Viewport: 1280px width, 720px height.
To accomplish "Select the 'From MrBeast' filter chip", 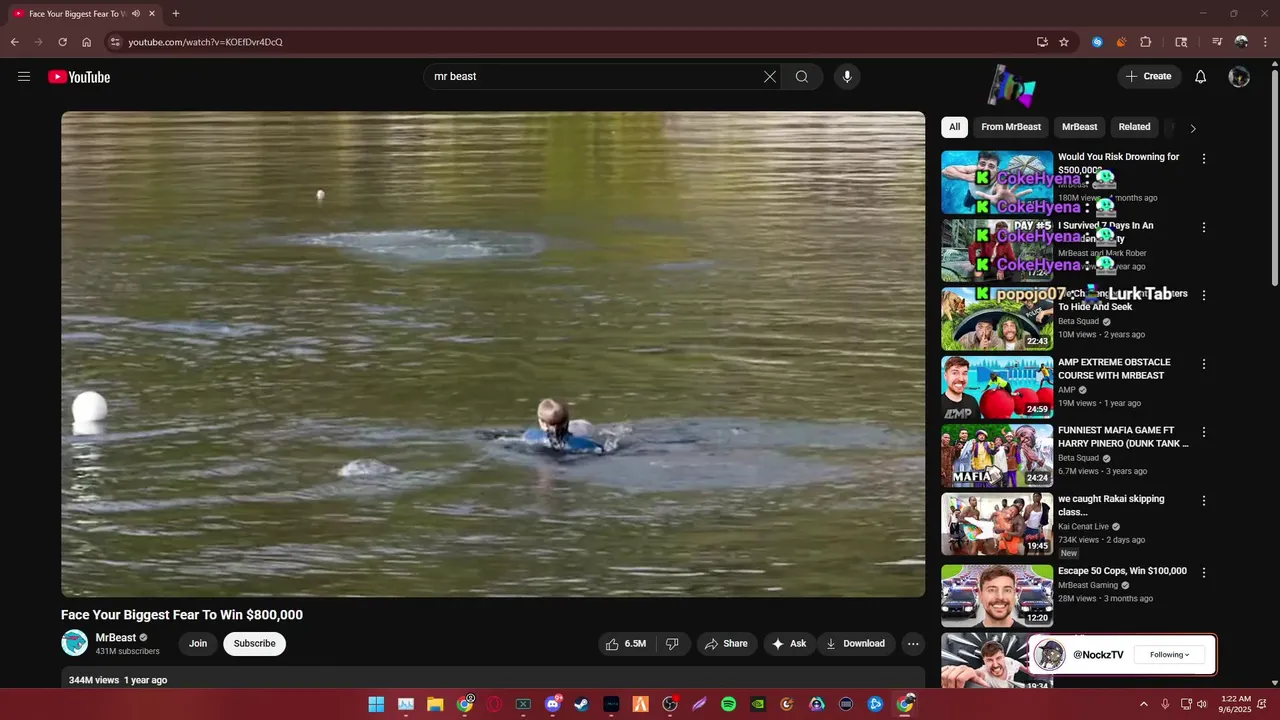I will (x=1011, y=127).
